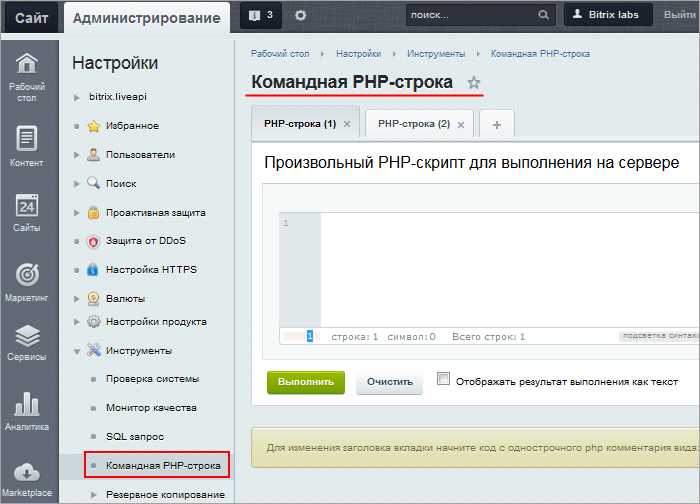This screenshot has height=504, width=700.
Task: Open the settings gear in top bar
Action: [x=300, y=15]
